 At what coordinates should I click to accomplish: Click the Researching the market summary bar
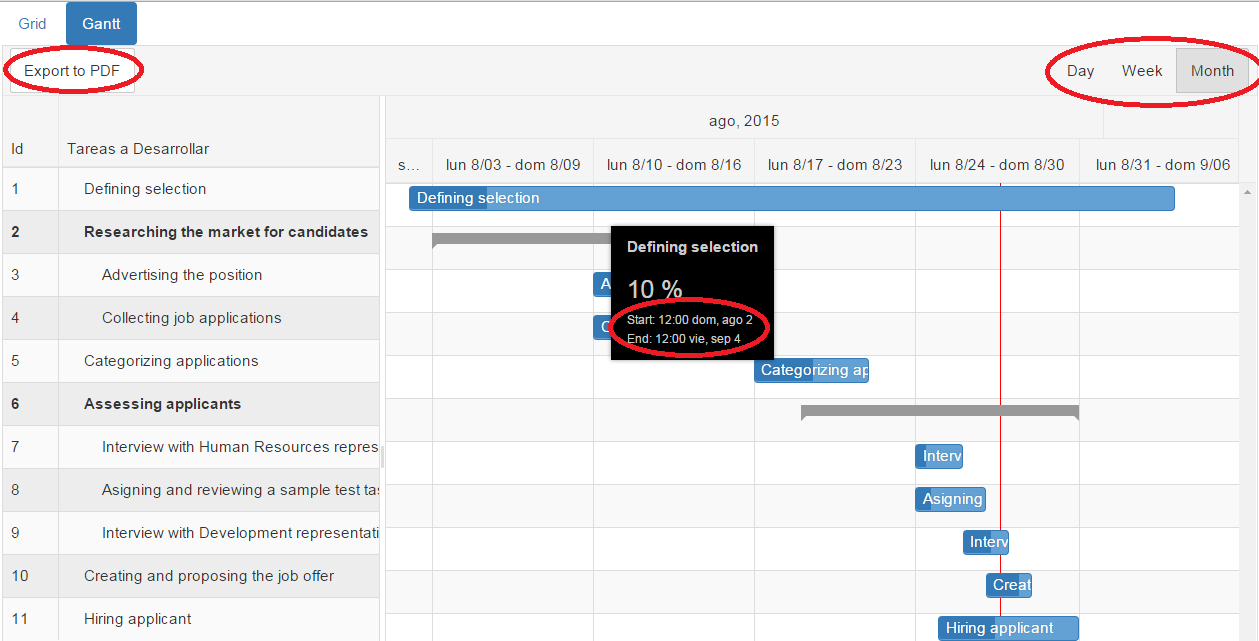pyautogui.click(x=521, y=239)
